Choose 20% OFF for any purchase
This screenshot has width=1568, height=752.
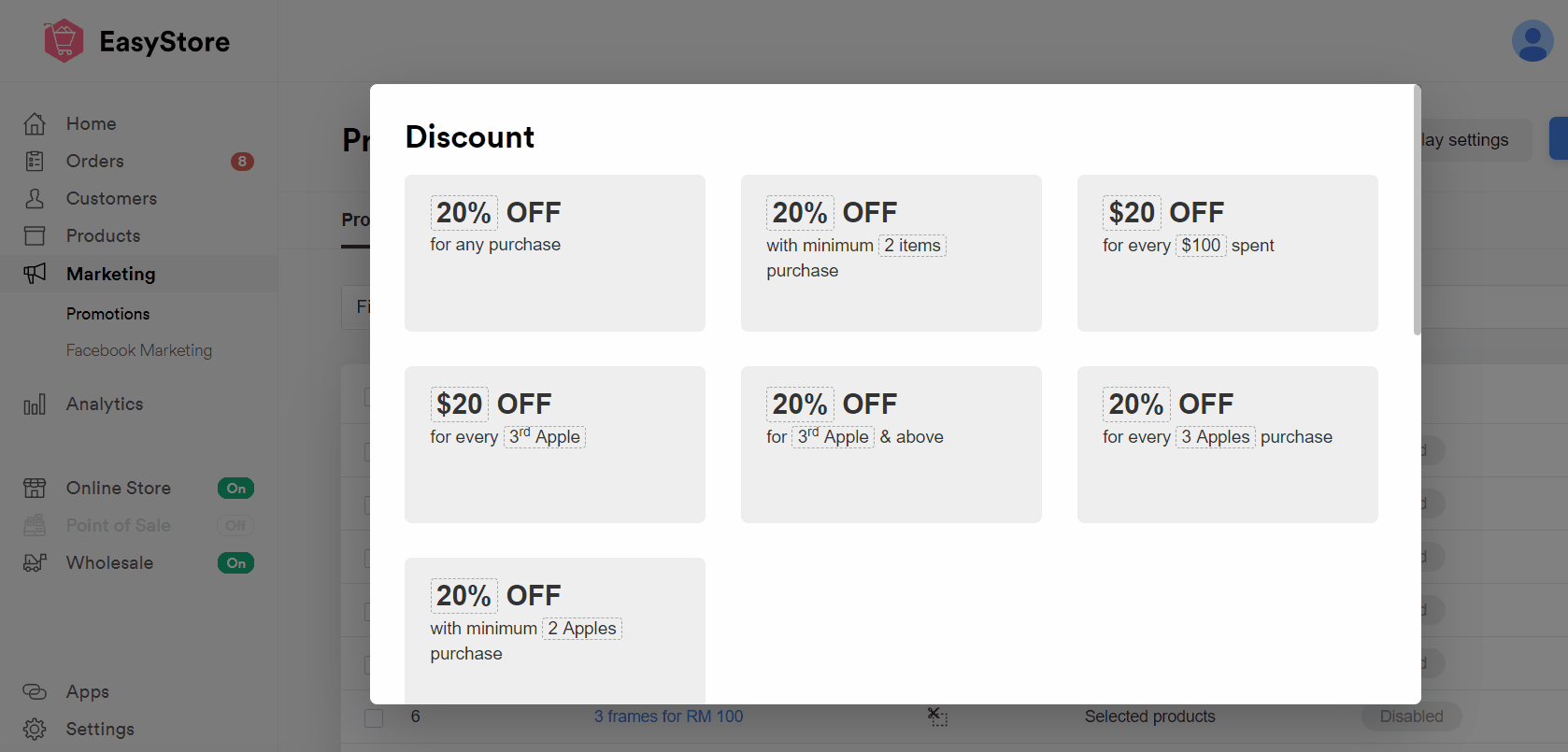click(555, 253)
